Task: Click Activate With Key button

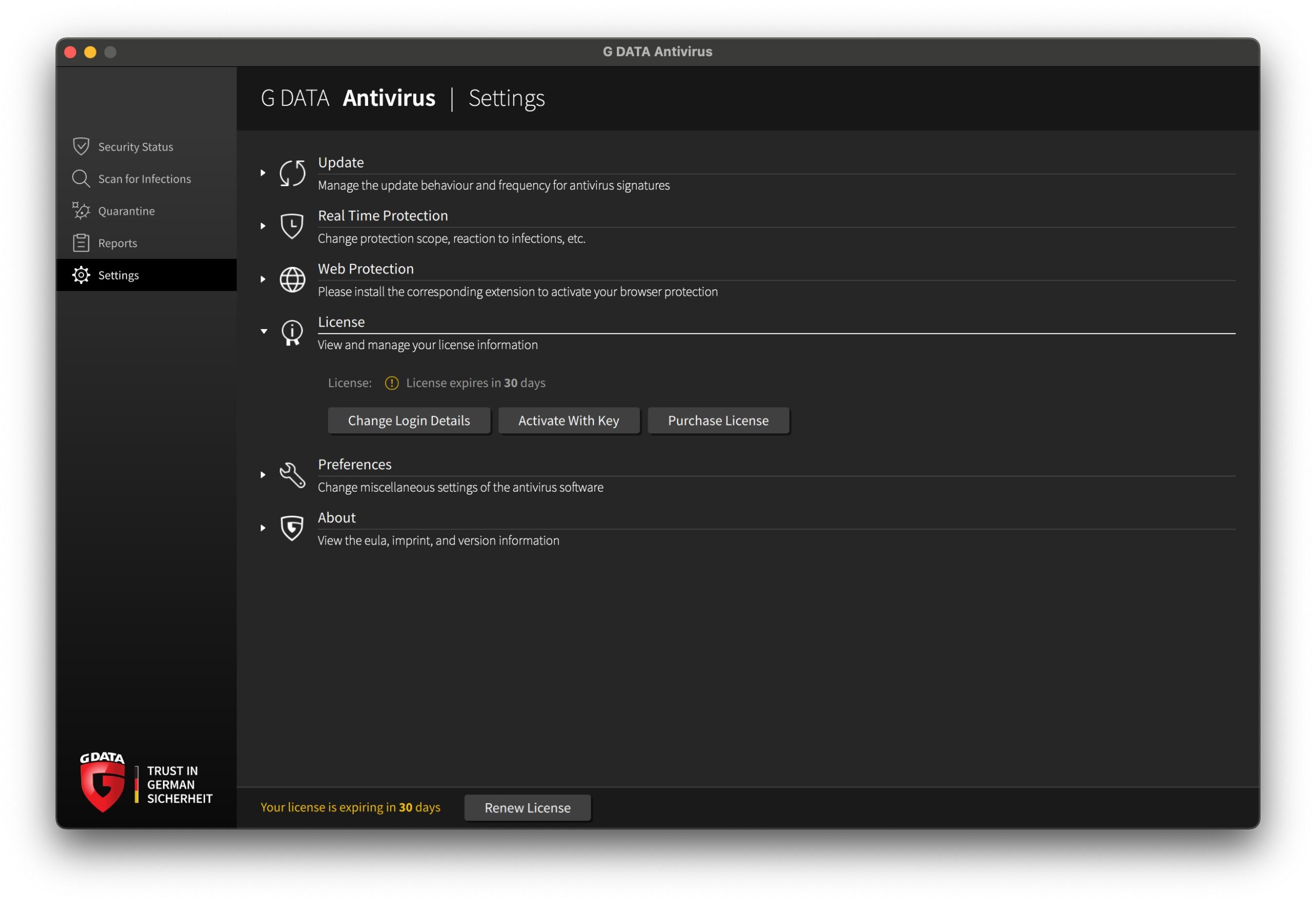Action: 569,421
